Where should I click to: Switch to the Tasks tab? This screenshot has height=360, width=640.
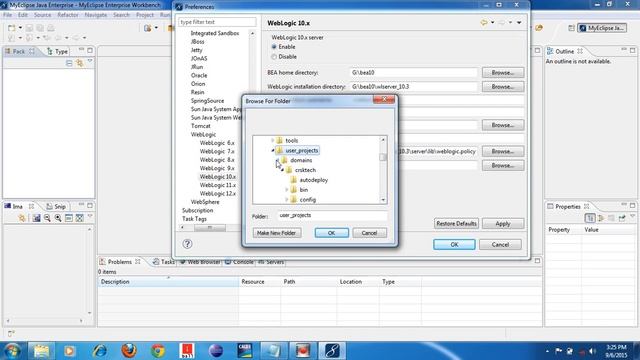[x=164, y=262]
